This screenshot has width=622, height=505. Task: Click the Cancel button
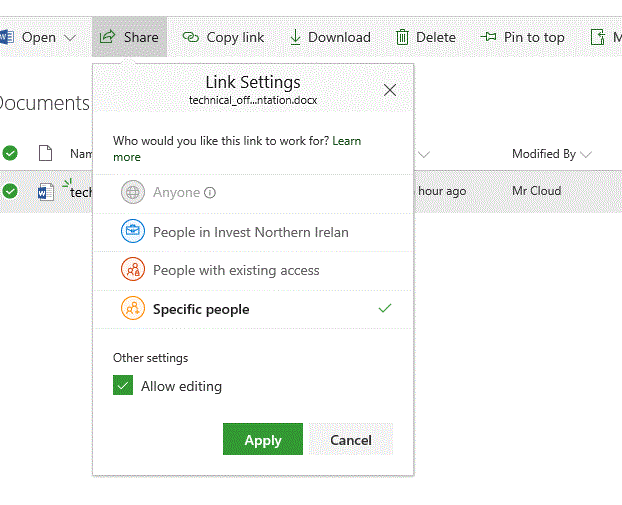click(351, 440)
